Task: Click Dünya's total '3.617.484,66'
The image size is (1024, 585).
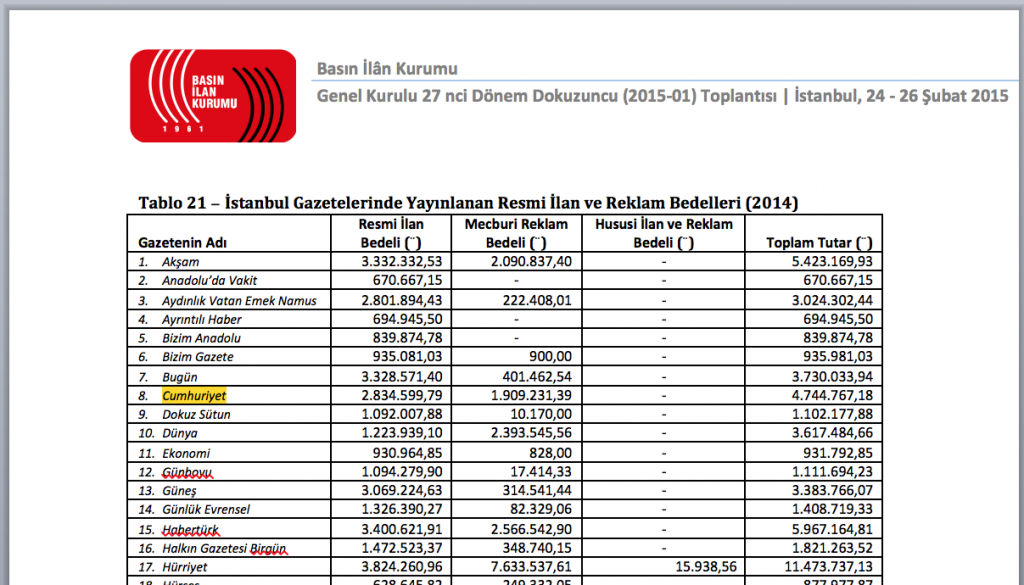Action: tap(832, 434)
